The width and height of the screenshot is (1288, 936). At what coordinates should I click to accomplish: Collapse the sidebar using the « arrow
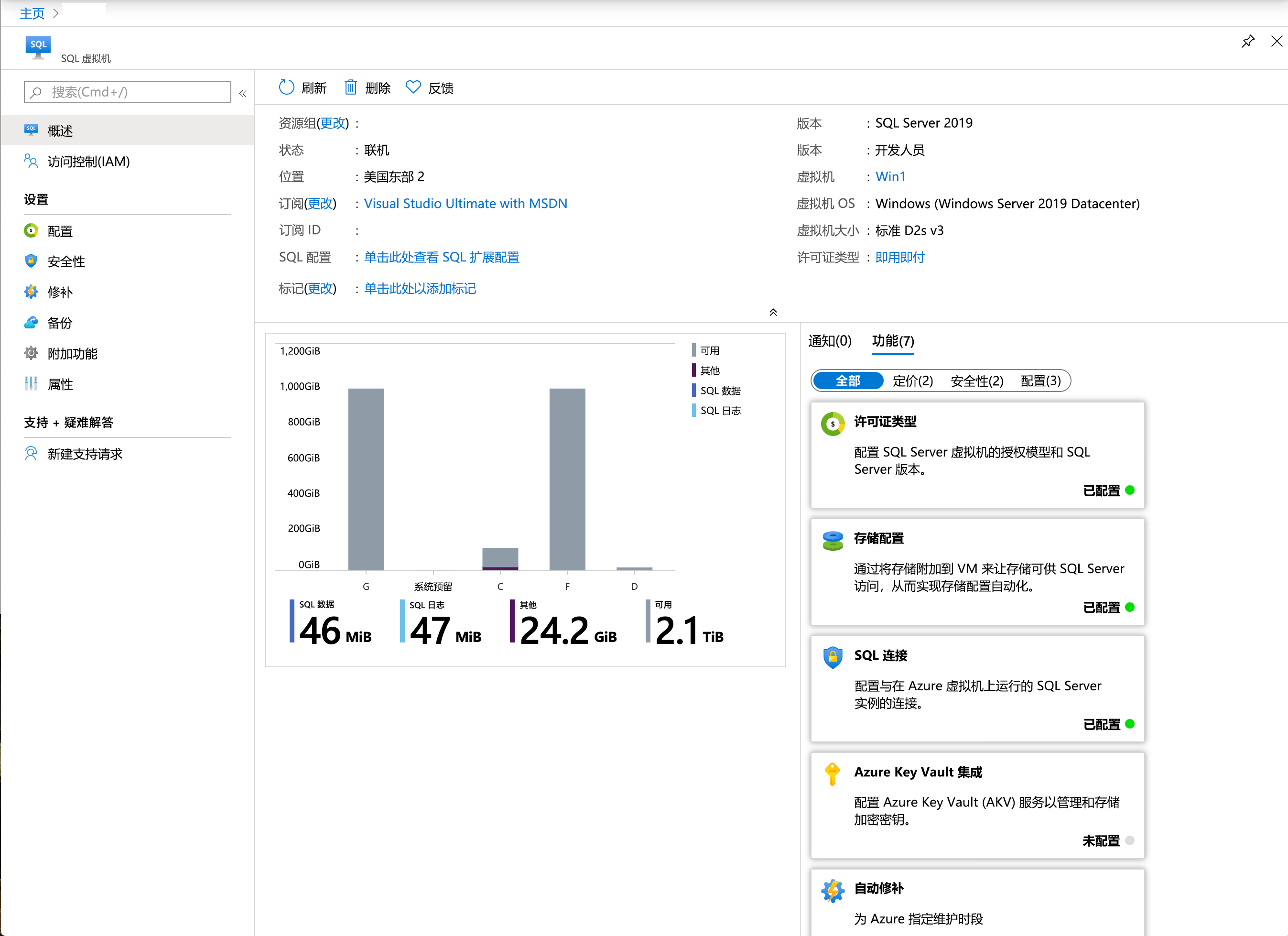click(243, 93)
